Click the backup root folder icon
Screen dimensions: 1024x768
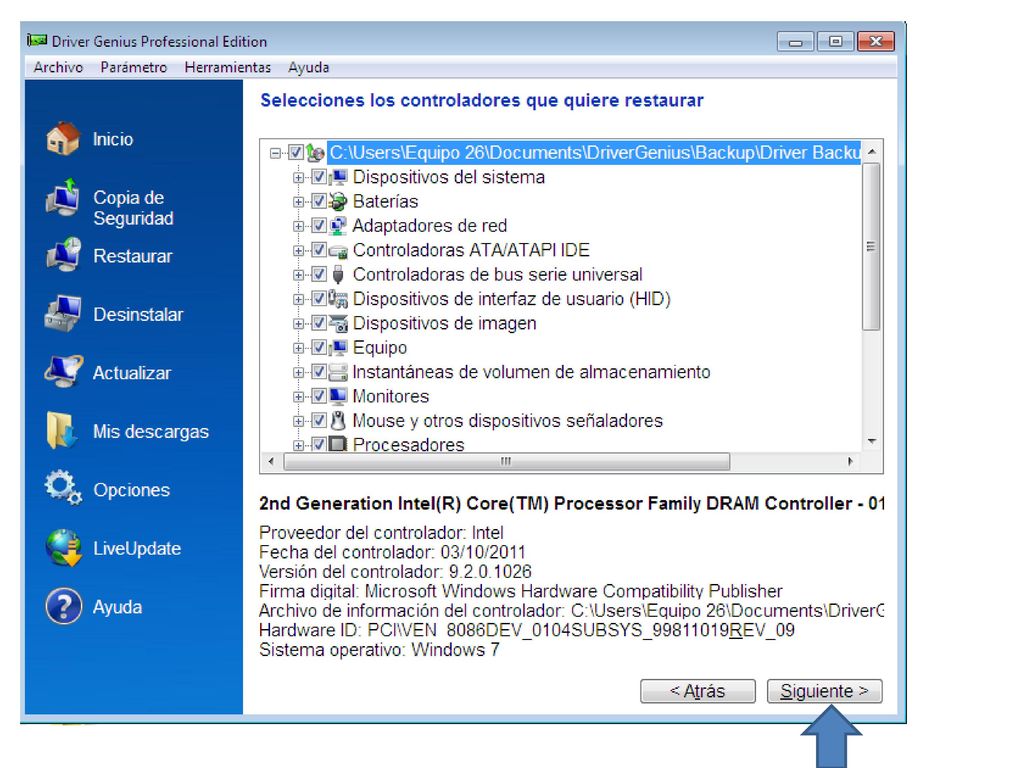pos(315,153)
